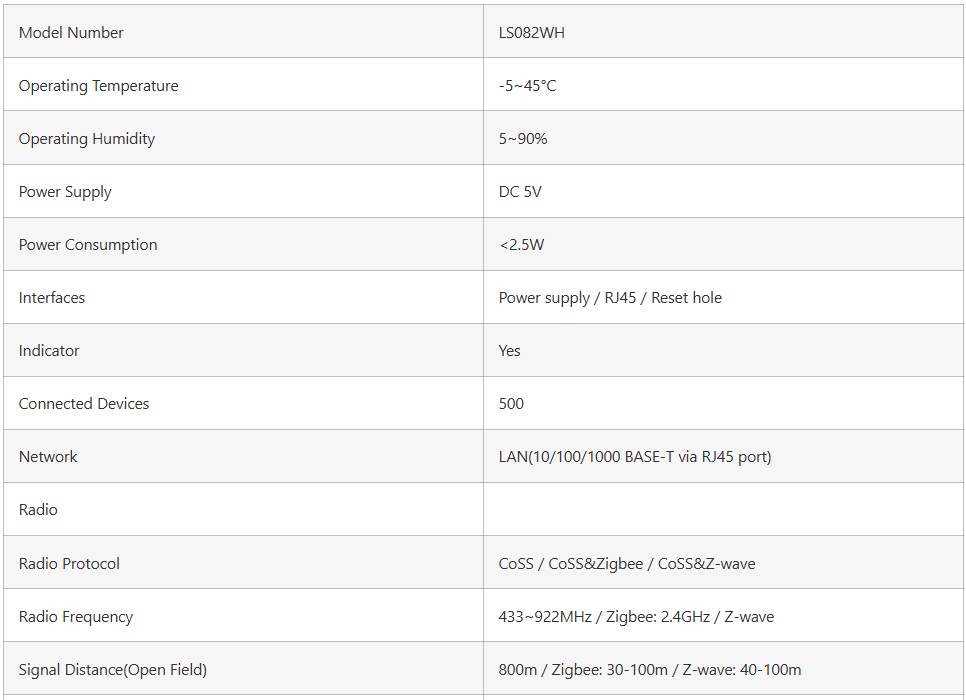The height and width of the screenshot is (700, 966).
Task: Click the Radio Protocol label
Action: (x=69, y=563)
